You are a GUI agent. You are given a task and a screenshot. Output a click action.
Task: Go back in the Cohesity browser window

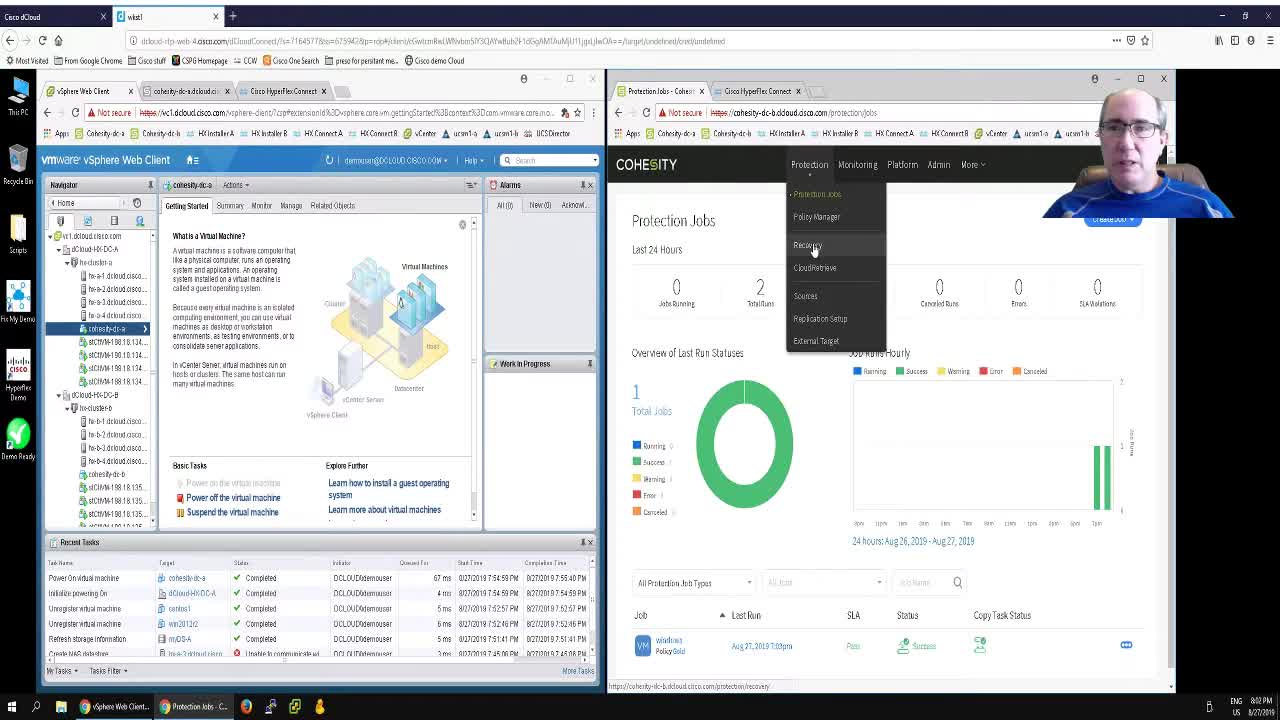[618, 113]
